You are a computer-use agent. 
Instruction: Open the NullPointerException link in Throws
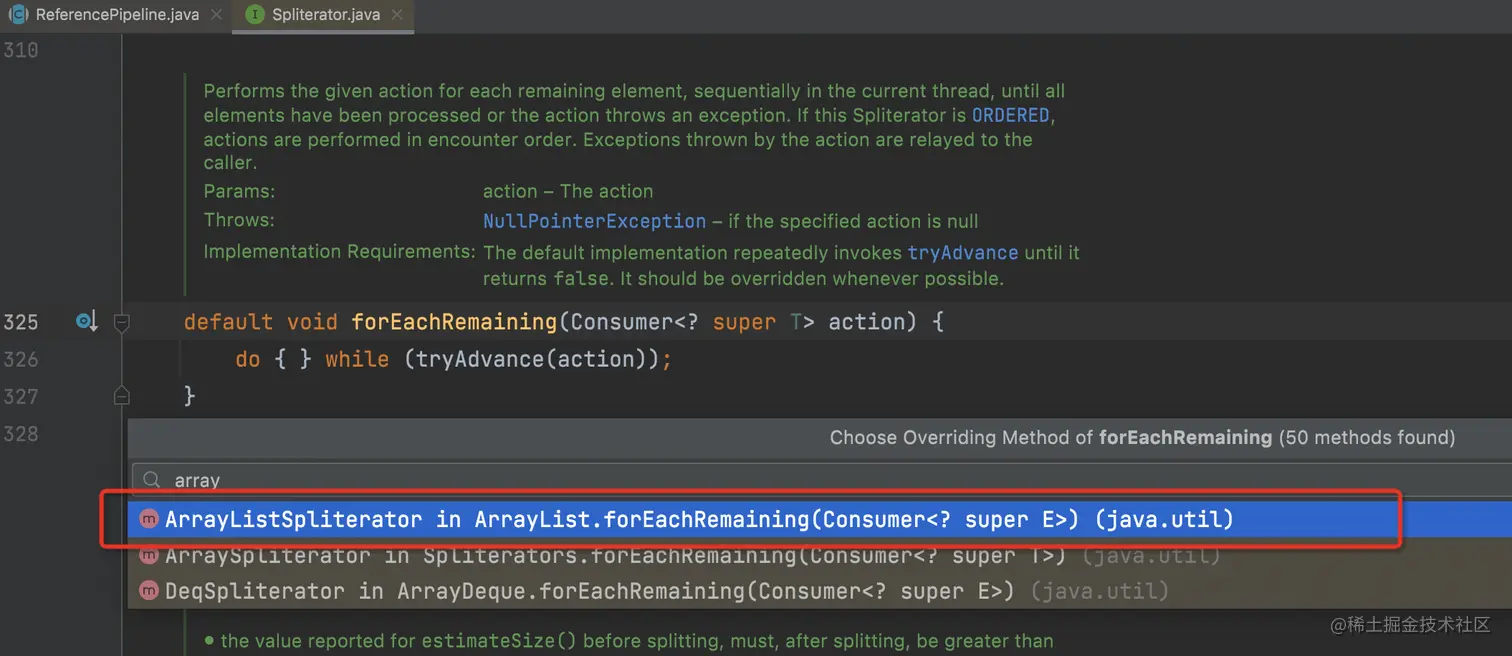[594, 221]
